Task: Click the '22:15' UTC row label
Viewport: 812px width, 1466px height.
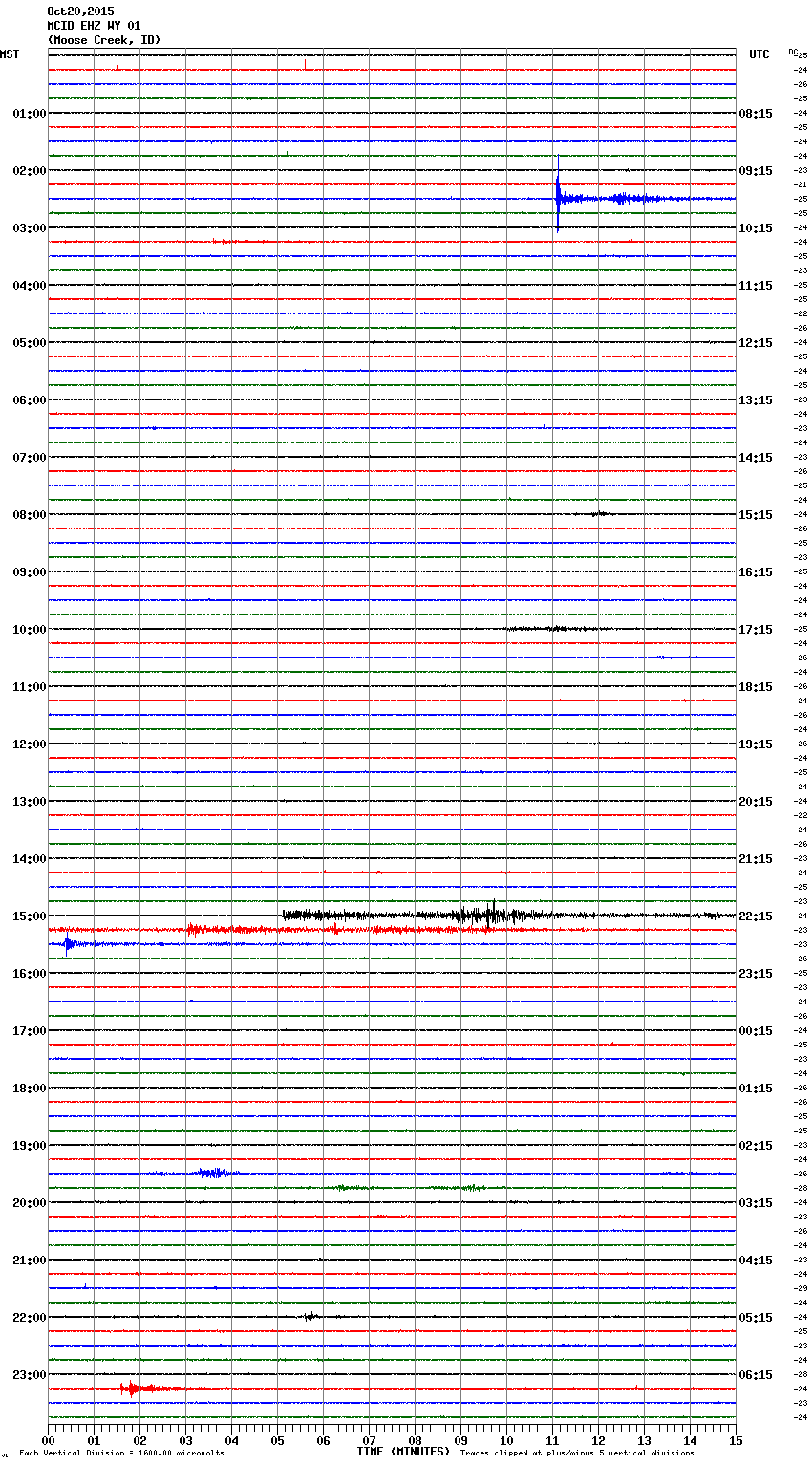Action: tap(756, 916)
